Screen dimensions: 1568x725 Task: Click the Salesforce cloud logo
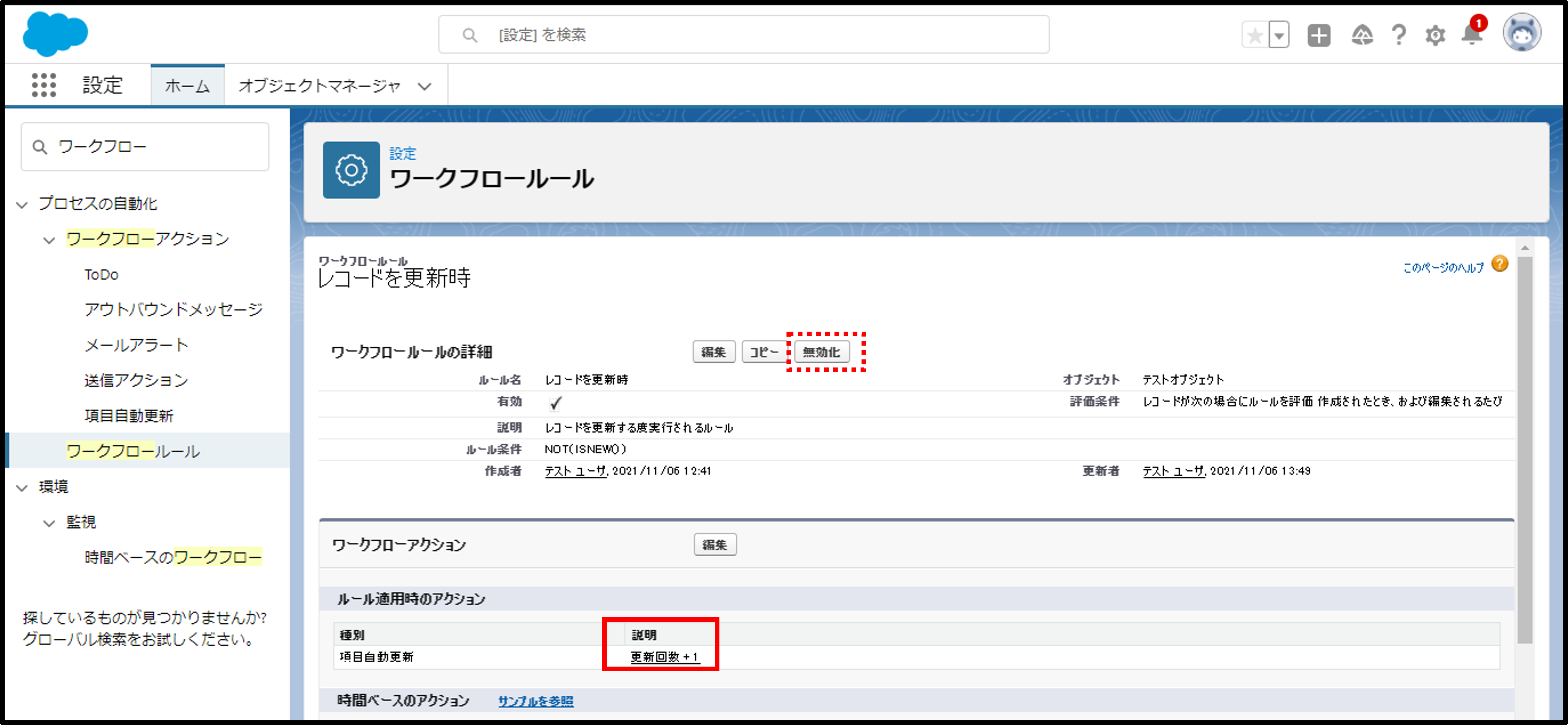[x=55, y=34]
